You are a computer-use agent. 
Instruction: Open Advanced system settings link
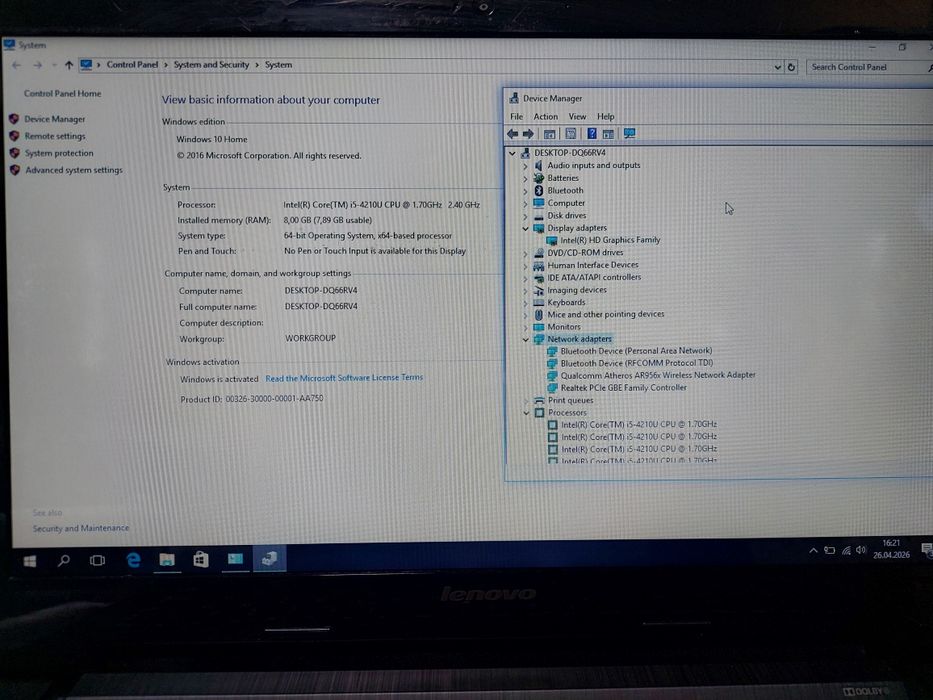click(x=74, y=170)
